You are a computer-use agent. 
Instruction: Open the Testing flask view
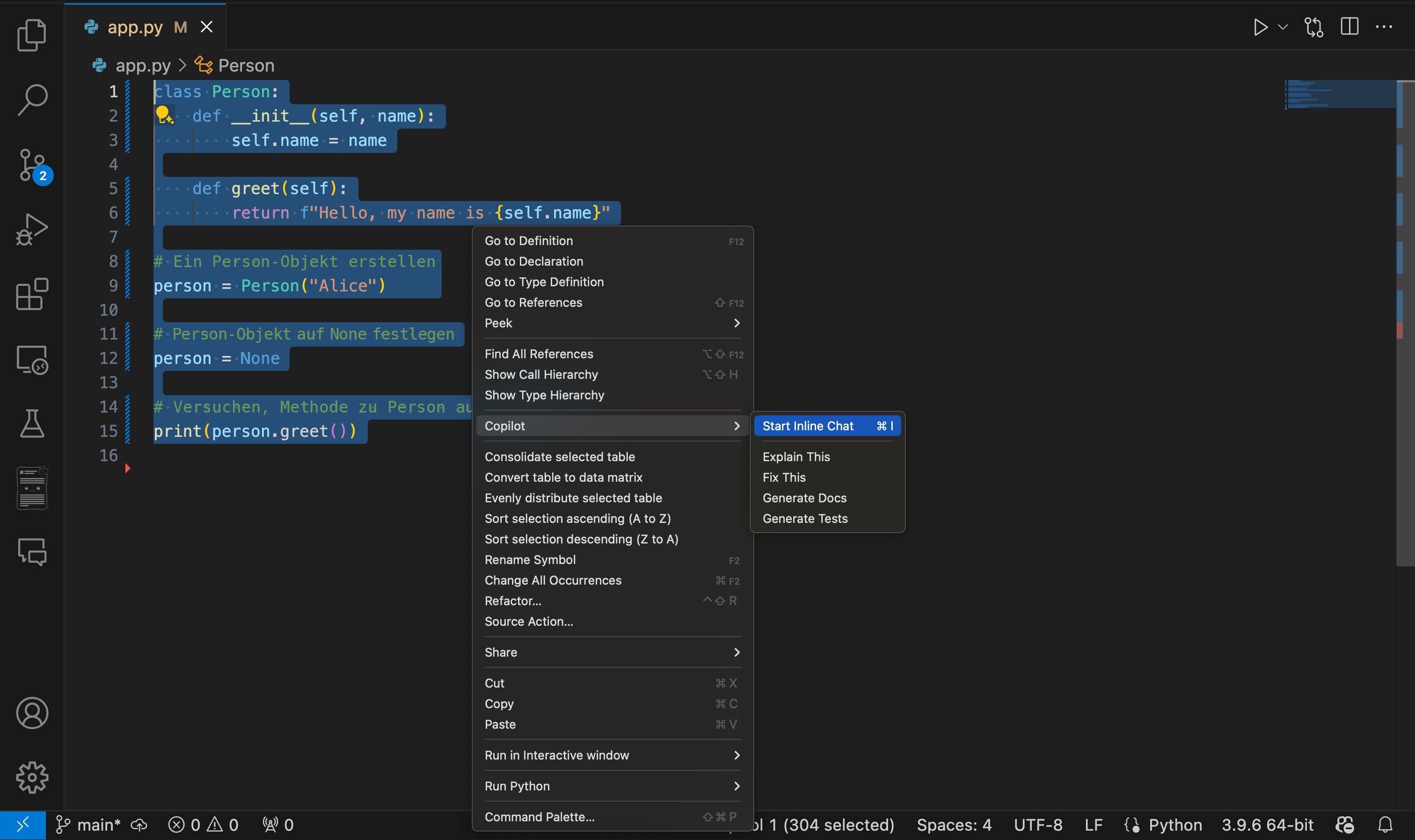[32, 423]
